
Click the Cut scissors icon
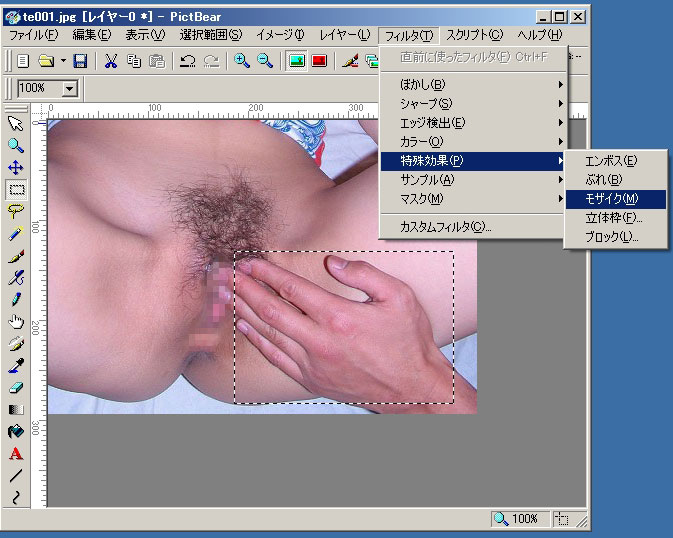[111, 61]
